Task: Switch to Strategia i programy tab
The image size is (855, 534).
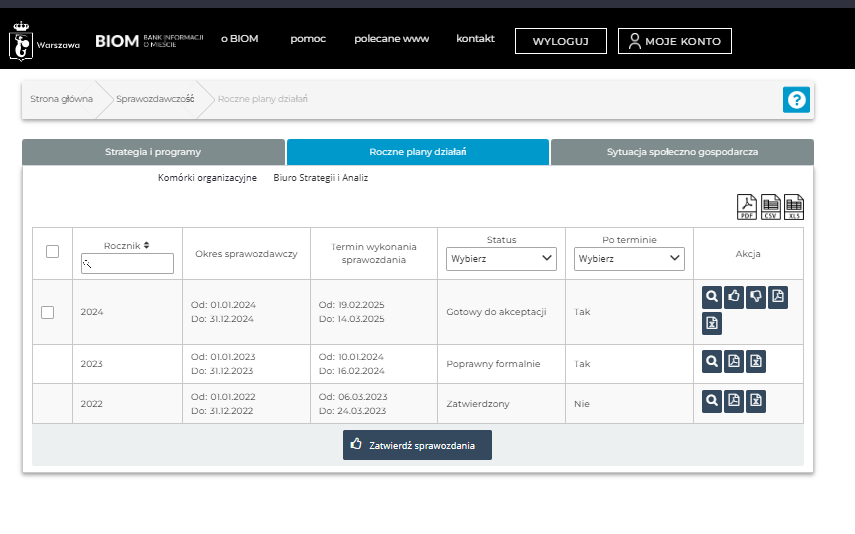Action: point(153,152)
